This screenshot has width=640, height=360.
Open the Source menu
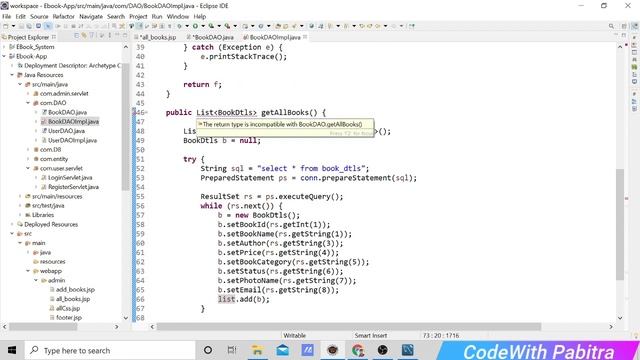tap(39, 16)
